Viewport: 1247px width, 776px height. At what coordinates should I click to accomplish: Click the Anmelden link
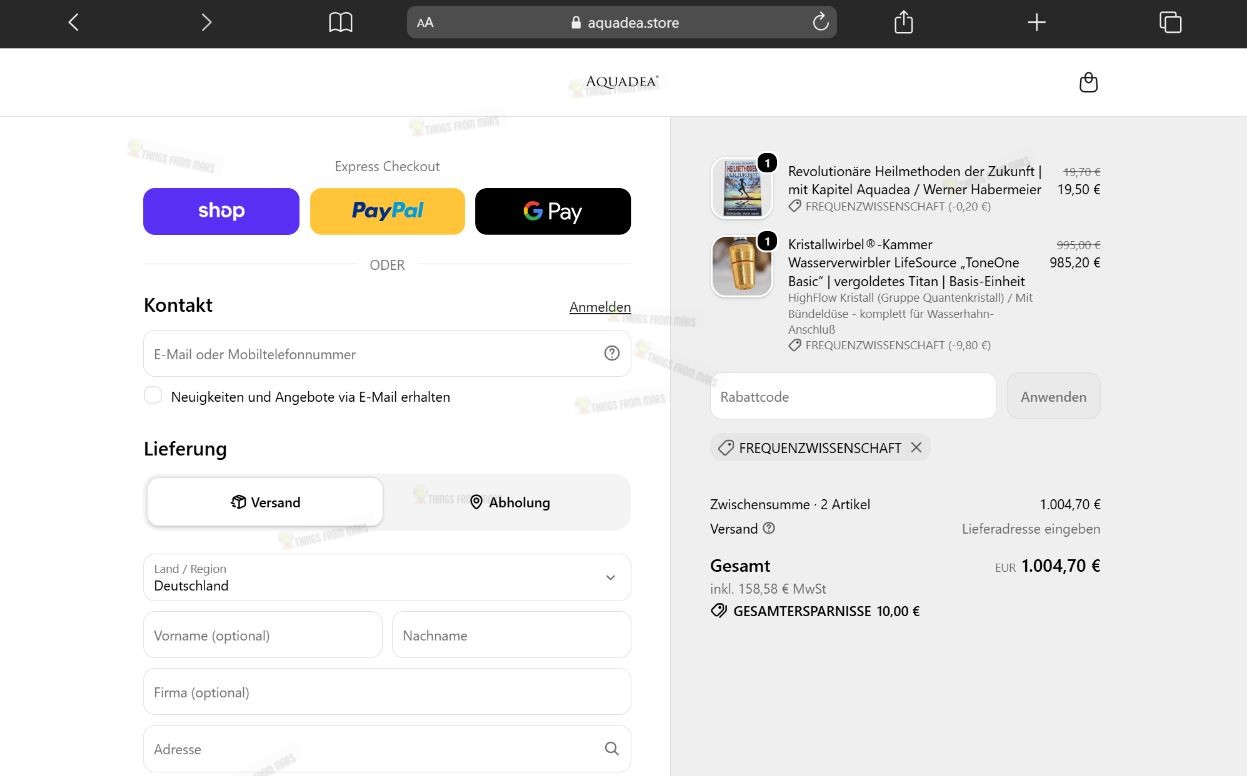coord(600,307)
